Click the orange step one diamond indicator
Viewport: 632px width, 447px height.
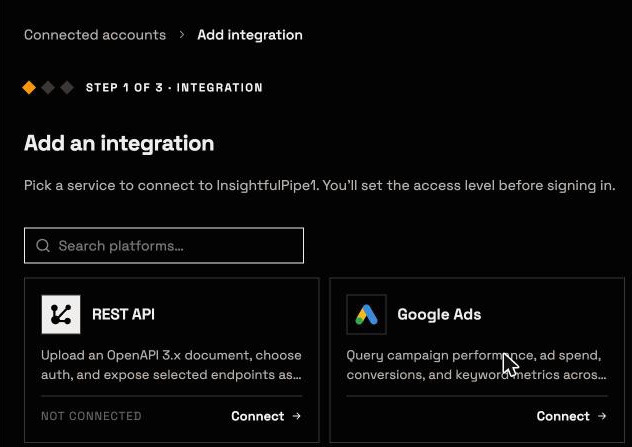tap(29, 87)
